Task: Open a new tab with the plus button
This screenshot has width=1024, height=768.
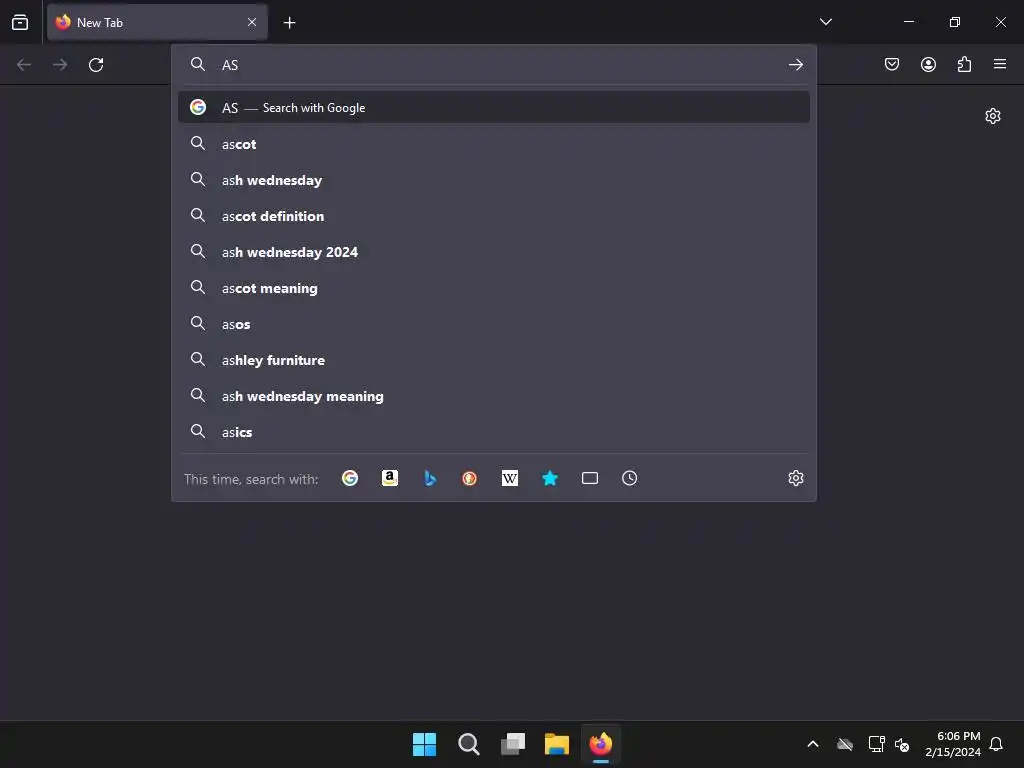Action: click(x=289, y=23)
